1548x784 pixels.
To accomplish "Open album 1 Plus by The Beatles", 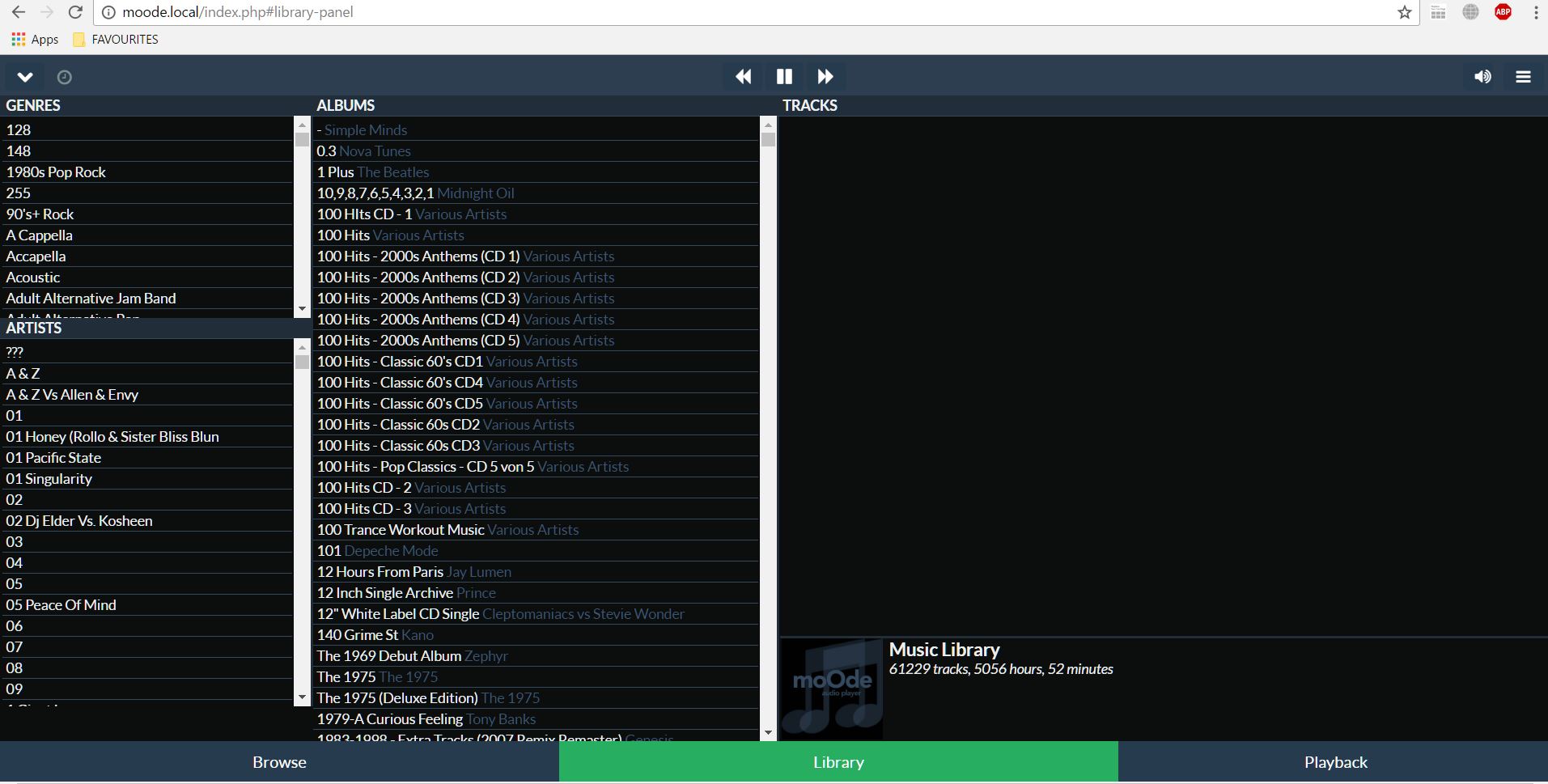I will pos(536,172).
